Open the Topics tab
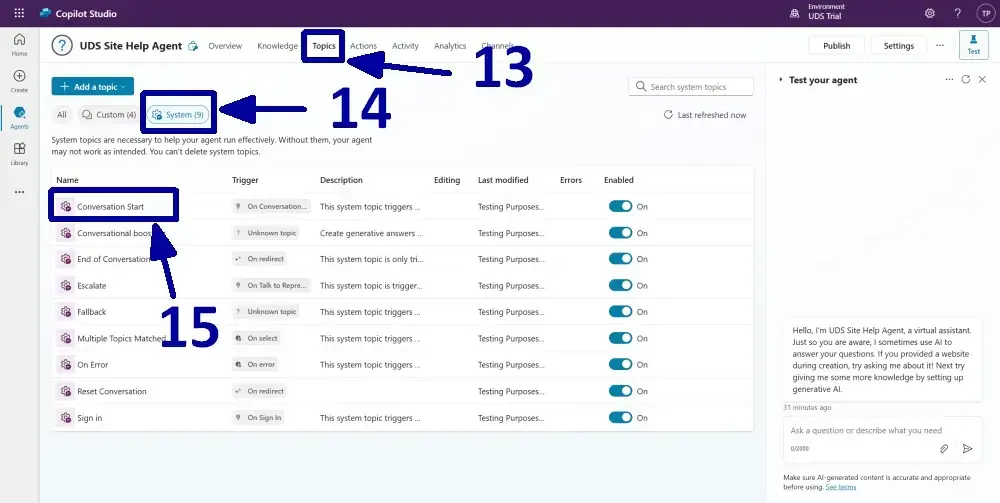 point(323,46)
